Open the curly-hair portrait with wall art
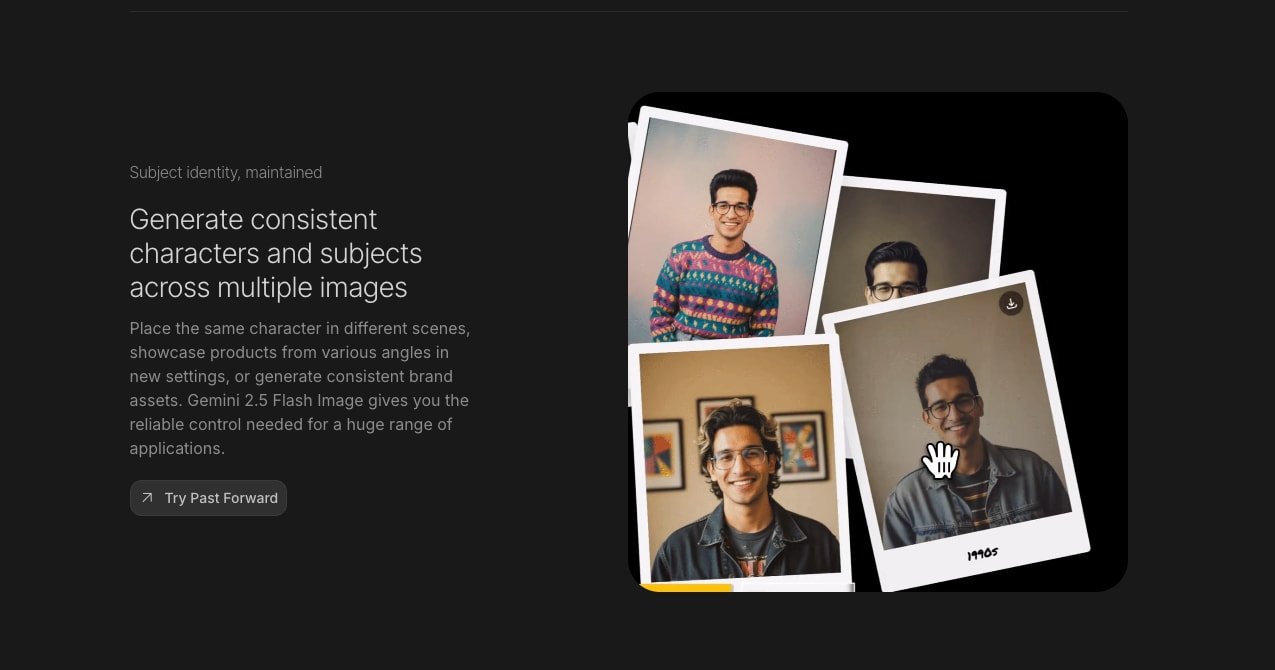 [x=740, y=462]
